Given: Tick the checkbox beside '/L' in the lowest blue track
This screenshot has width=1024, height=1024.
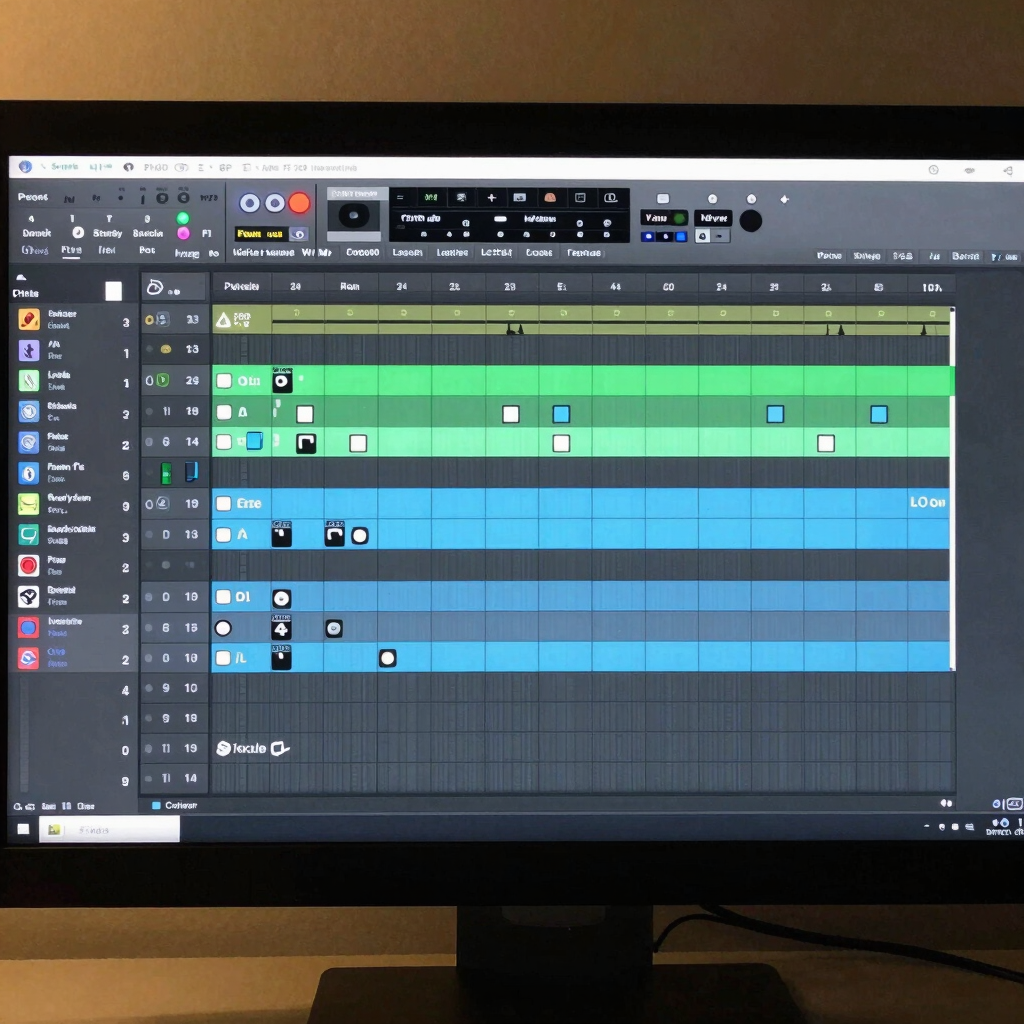Looking at the screenshot, I should (223, 658).
